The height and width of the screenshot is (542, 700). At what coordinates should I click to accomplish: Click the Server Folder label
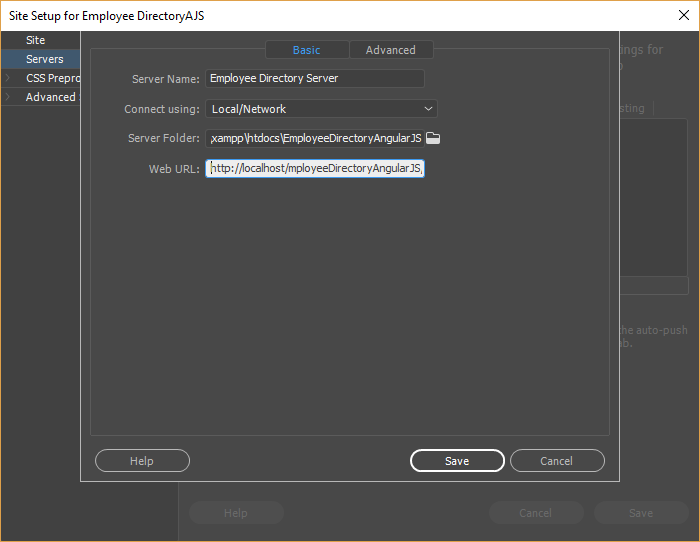click(x=163, y=138)
